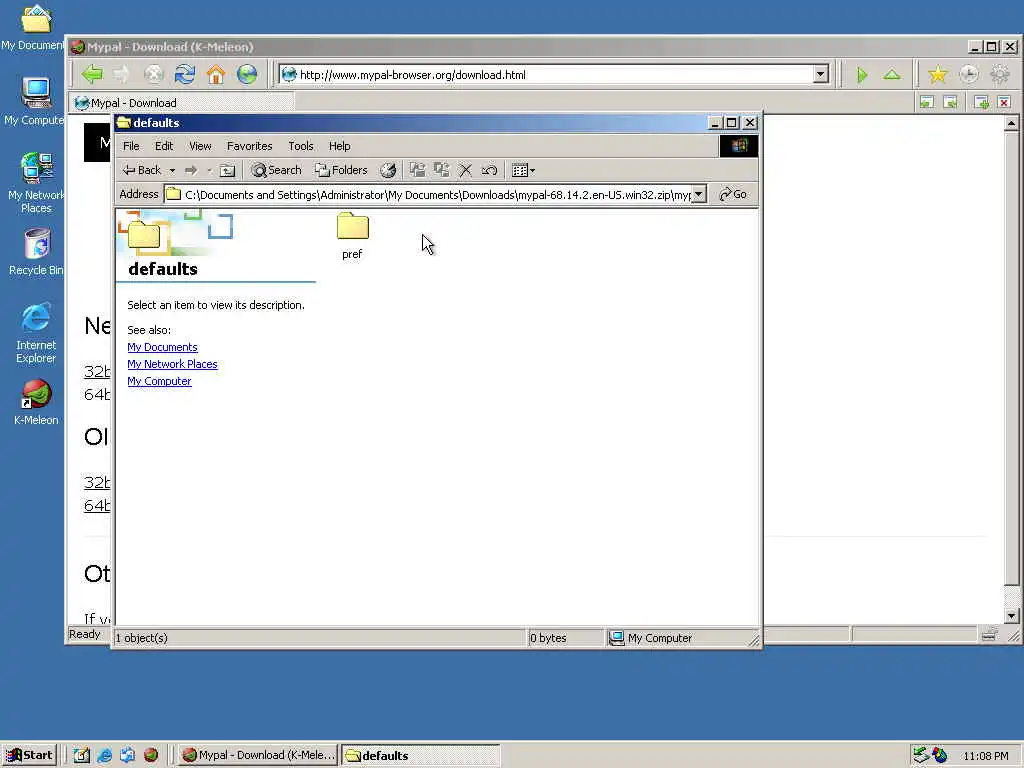Open the My Documents desktop icon
The height and width of the screenshot is (768, 1024).
click(x=35, y=27)
